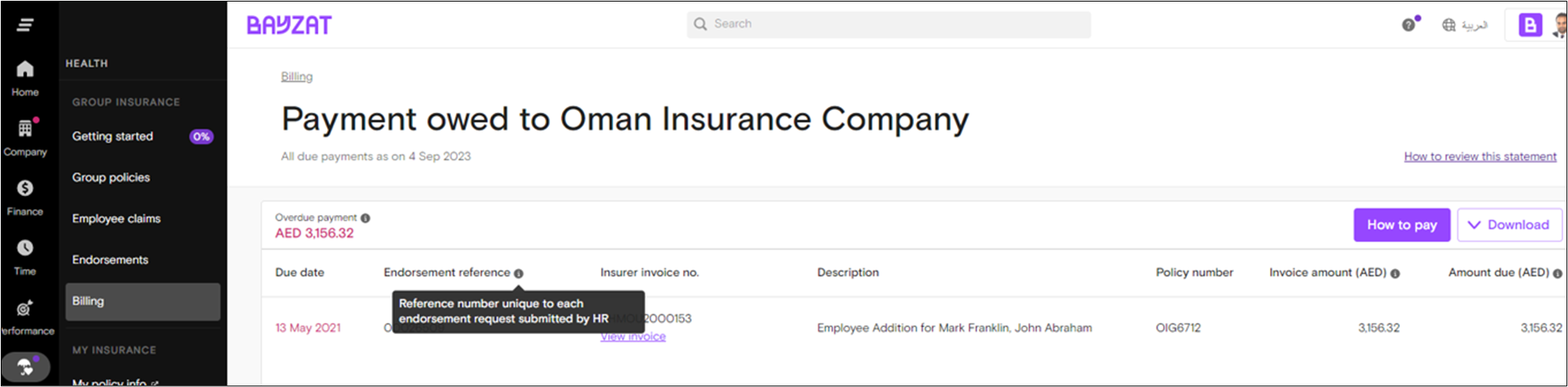Screen dimensions: 1568x387
Task: Show the Endorsement reference info icon
Action: click(x=519, y=274)
